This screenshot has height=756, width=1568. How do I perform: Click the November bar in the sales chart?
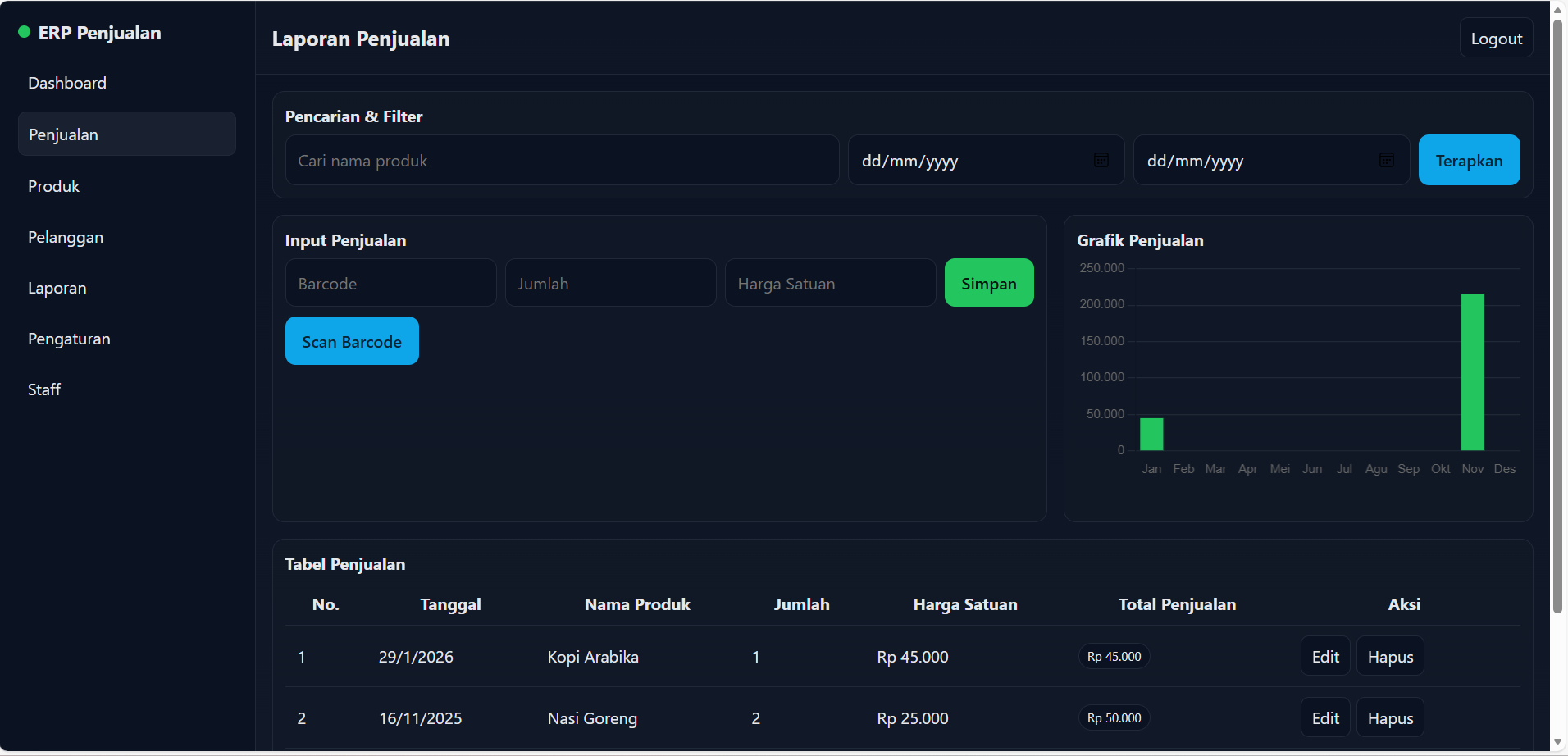coord(1472,372)
